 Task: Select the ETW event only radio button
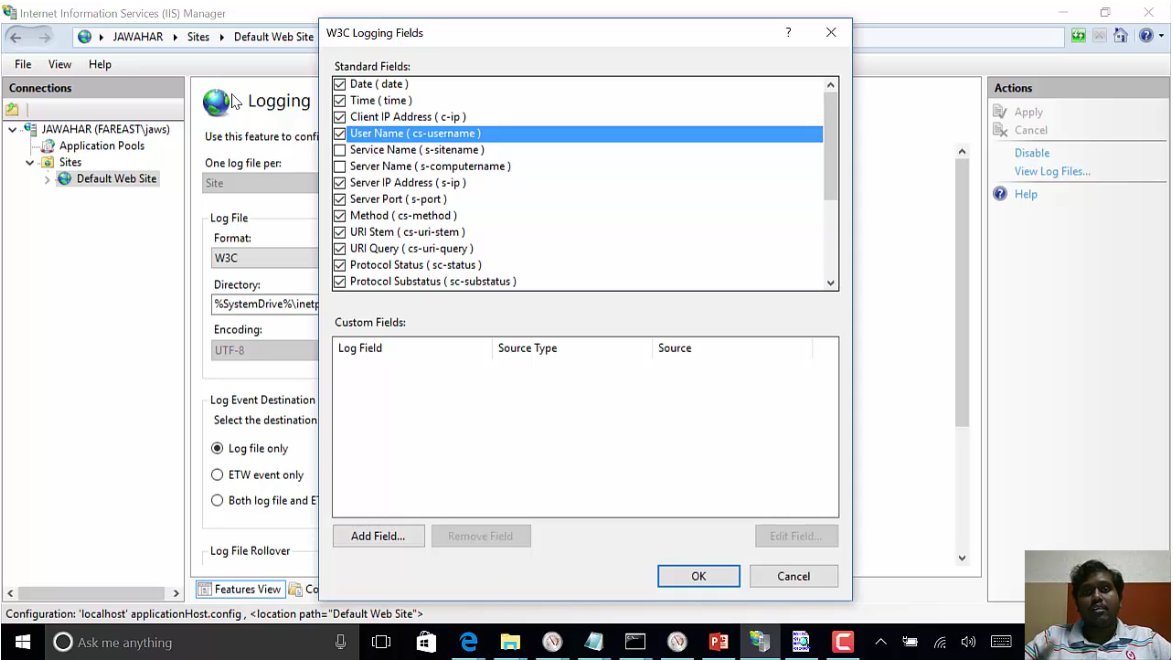(x=217, y=474)
